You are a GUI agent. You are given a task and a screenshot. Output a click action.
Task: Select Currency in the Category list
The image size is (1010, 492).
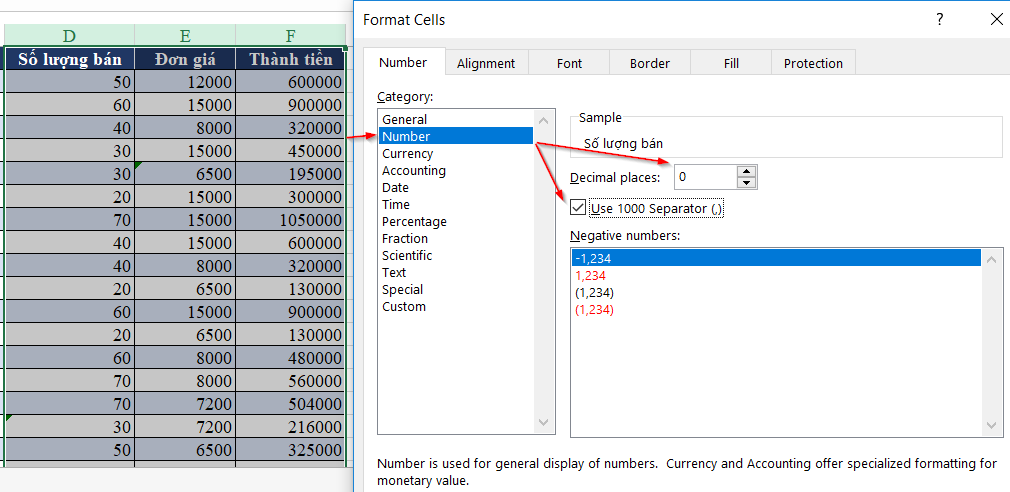click(407, 154)
